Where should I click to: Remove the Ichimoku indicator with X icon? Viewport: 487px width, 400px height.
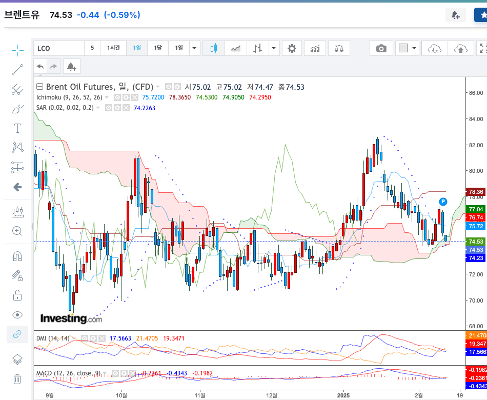(134, 97)
